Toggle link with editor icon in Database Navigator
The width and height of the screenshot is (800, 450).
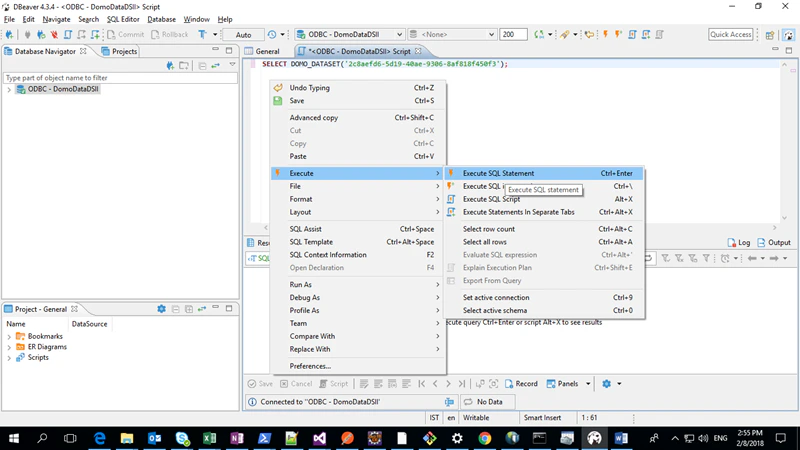tap(216, 65)
